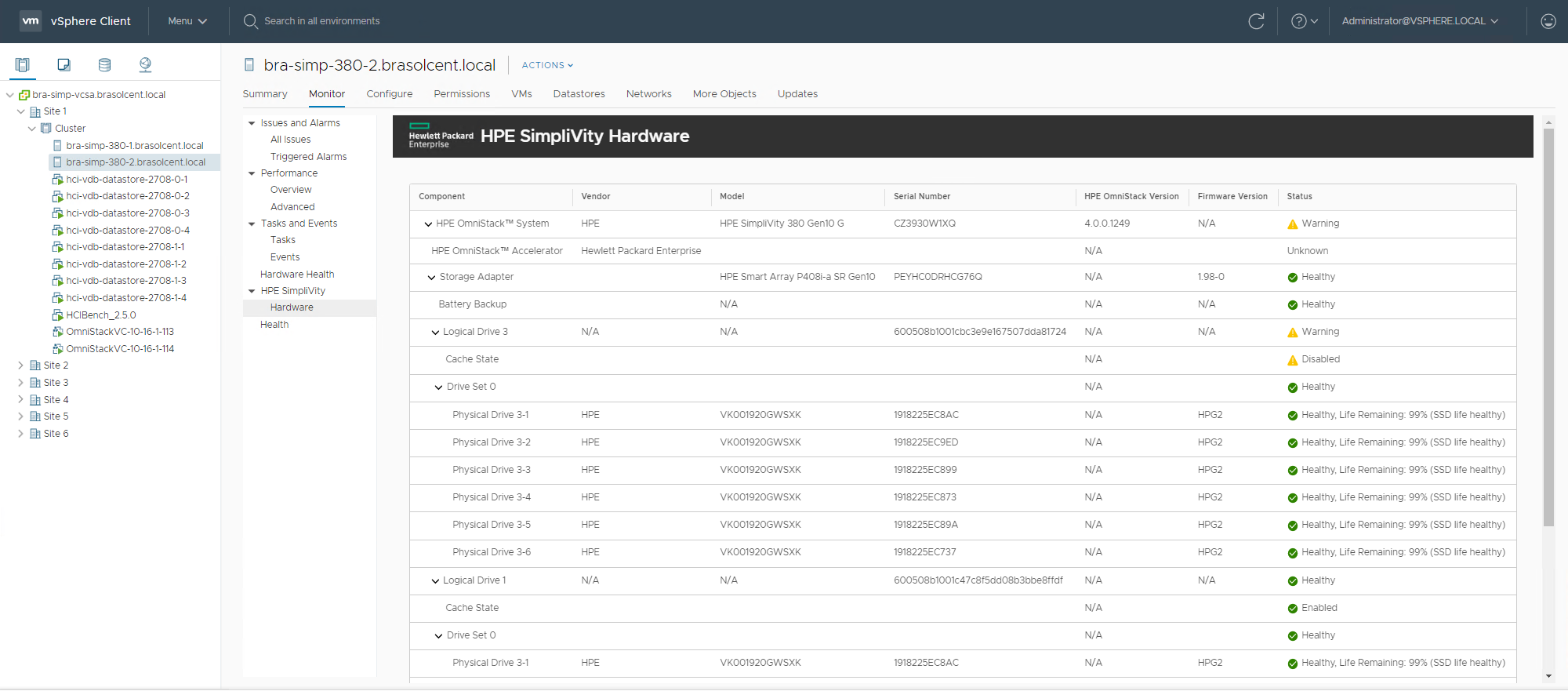
Task: Open Hardware Health in sidebar
Action: click(x=297, y=275)
